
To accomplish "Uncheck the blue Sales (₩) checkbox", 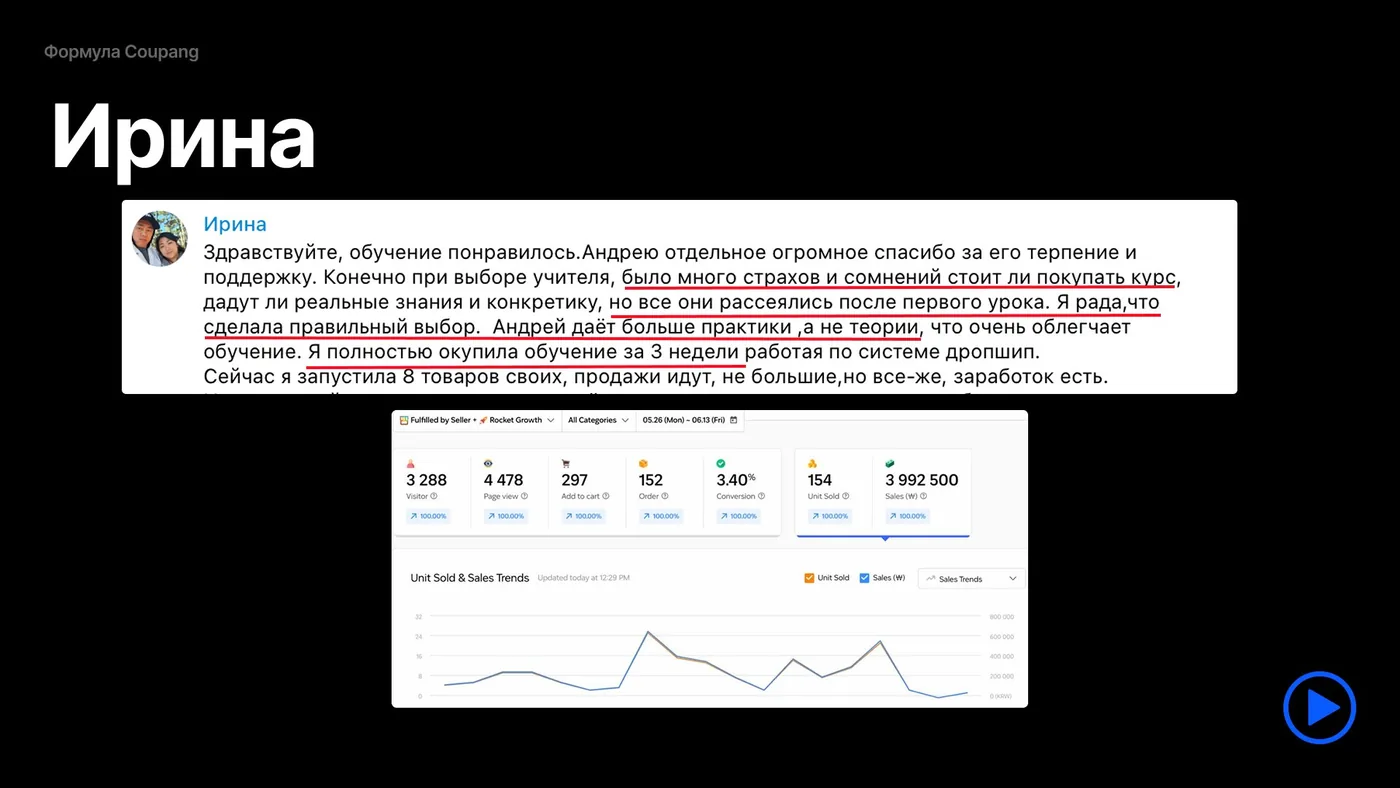I will click(864, 578).
